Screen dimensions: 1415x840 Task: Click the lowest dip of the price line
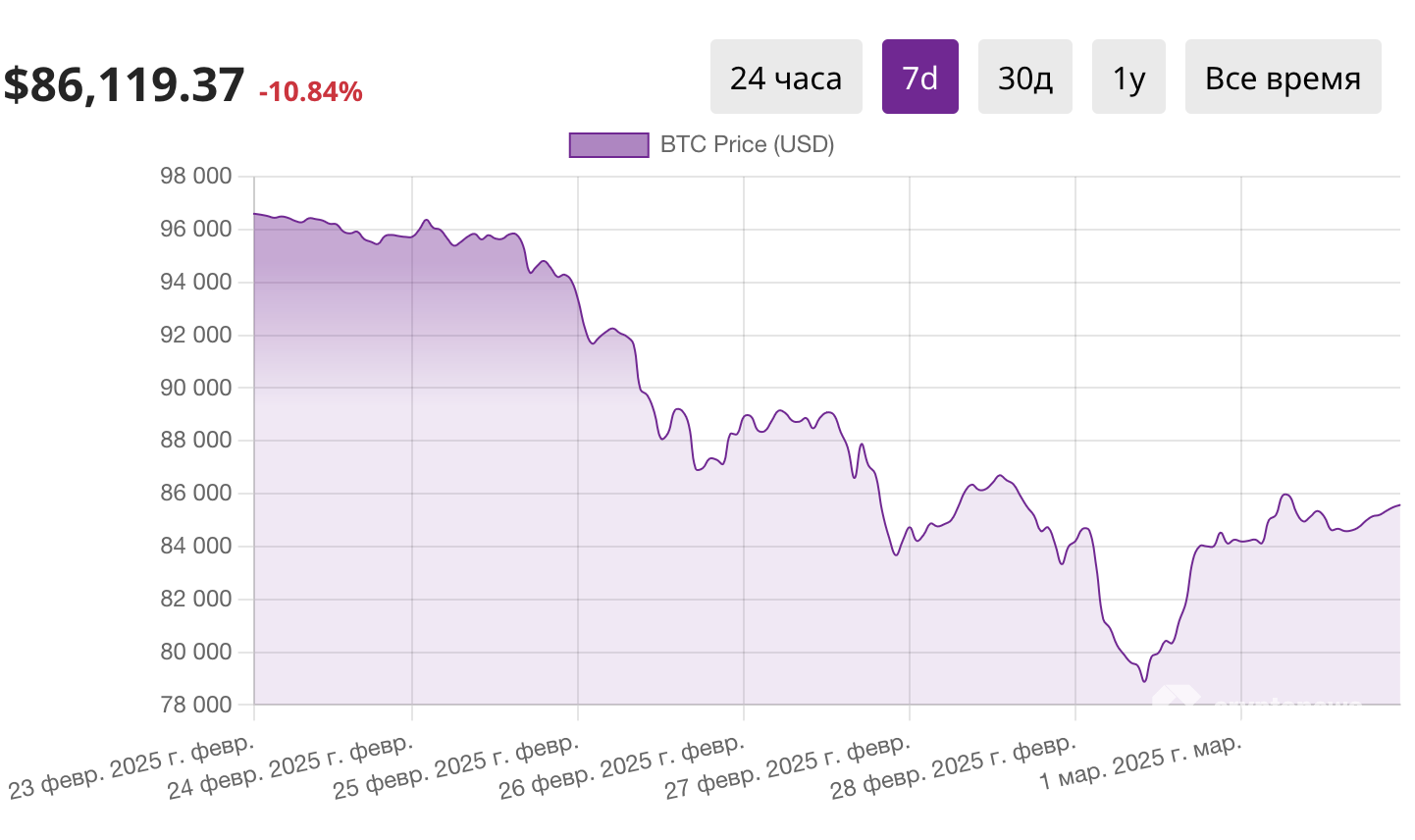click(x=1143, y=680)
